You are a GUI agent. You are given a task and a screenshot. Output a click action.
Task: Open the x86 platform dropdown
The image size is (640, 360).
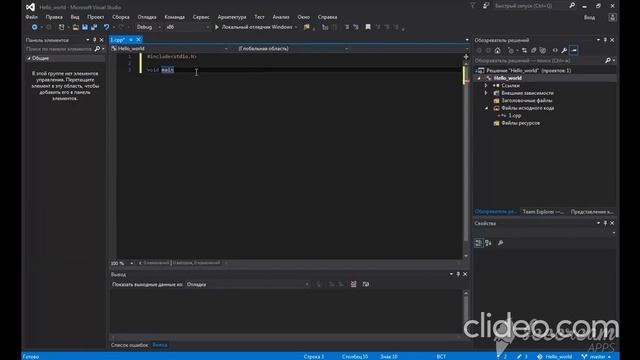click(x=187, y=27)
